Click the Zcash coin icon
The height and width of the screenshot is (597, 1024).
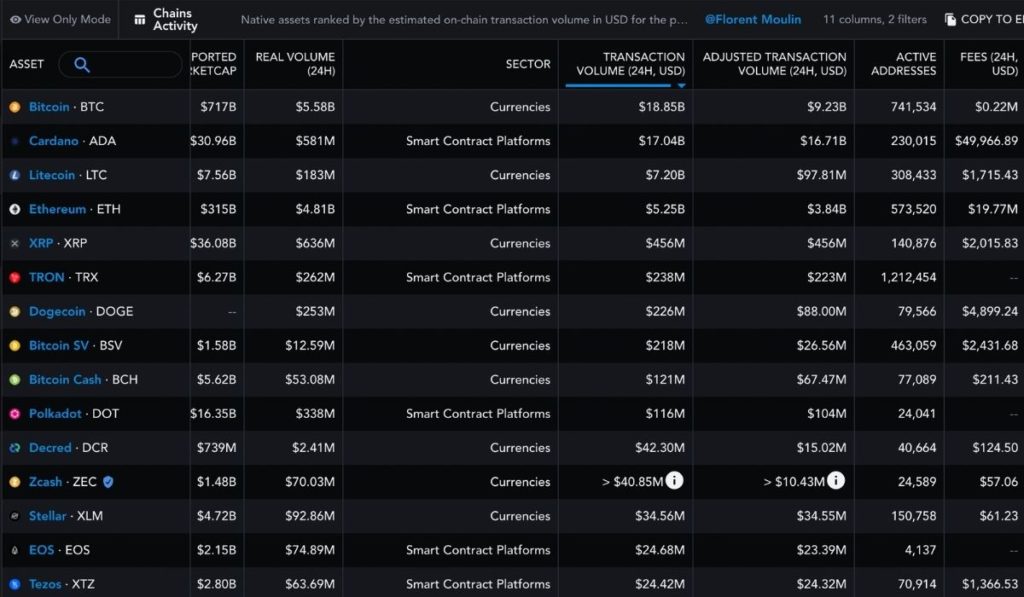14,481
